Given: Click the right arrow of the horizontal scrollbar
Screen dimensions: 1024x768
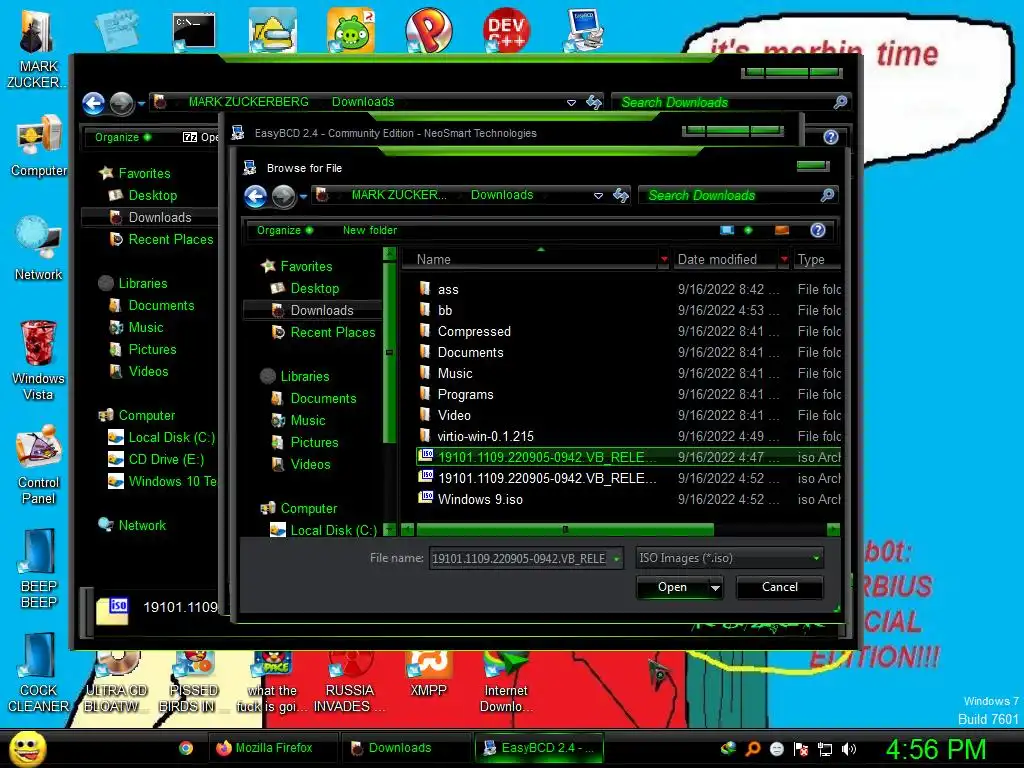Looking at the screenshot, I should (833, 530).
